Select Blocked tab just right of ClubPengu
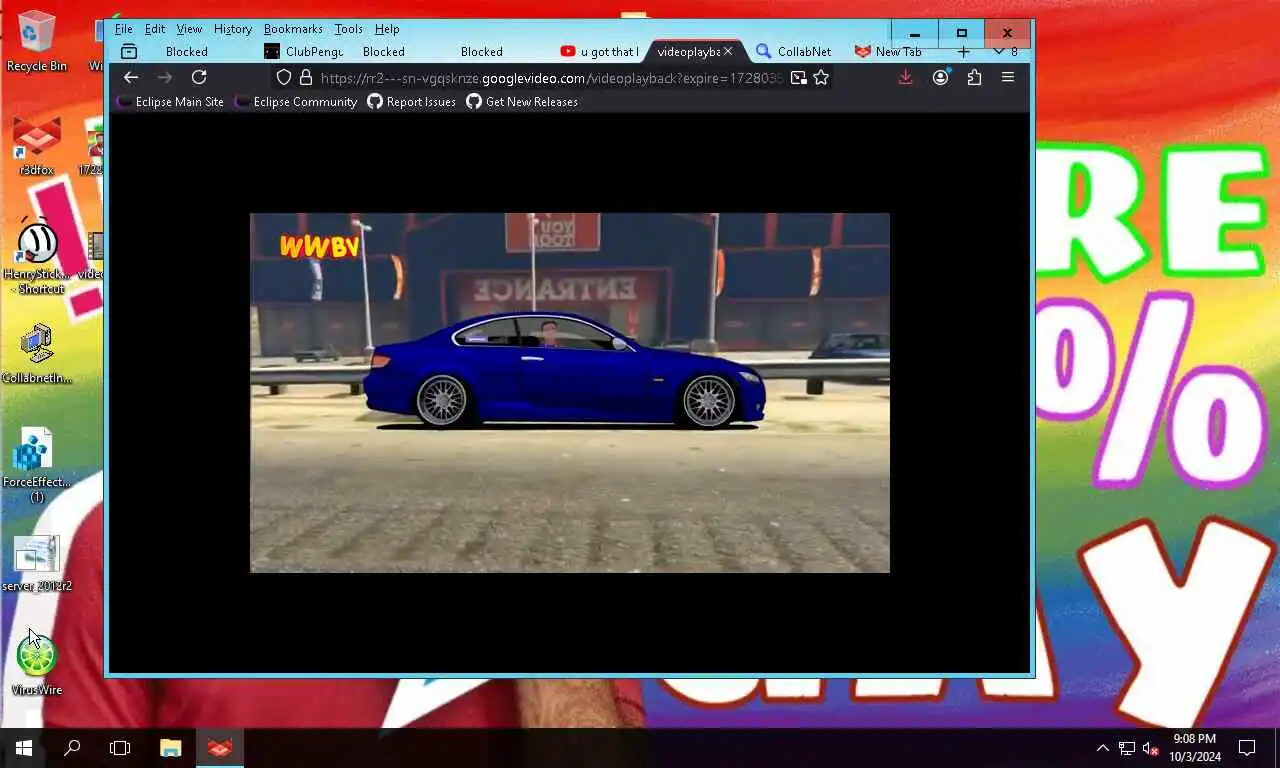The height and width of the screenshot is (768, 1280). [x=384, y=52]
